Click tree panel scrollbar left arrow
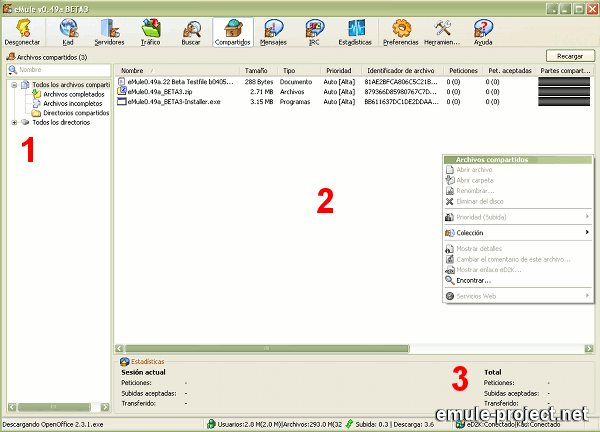Image resolution: width=600 pixels, height=432 pixels. (12, 407)
